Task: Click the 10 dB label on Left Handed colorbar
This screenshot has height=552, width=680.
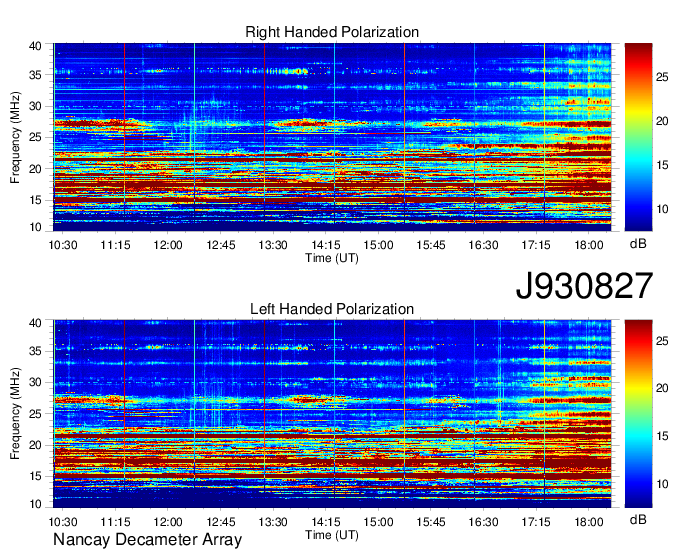Action: point(662,483)
